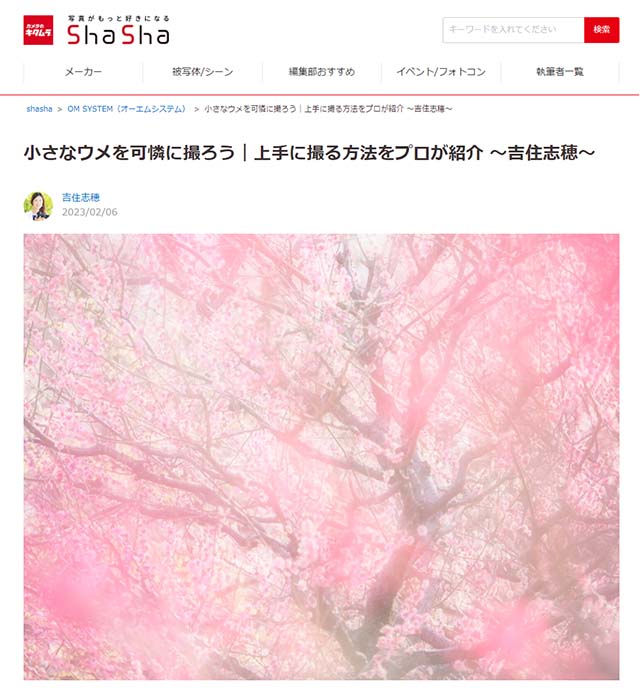The height and width of the screenshot is (700, 640).
Task: Click the 2023/02/06 publication date
Action: tap(90, 212)
